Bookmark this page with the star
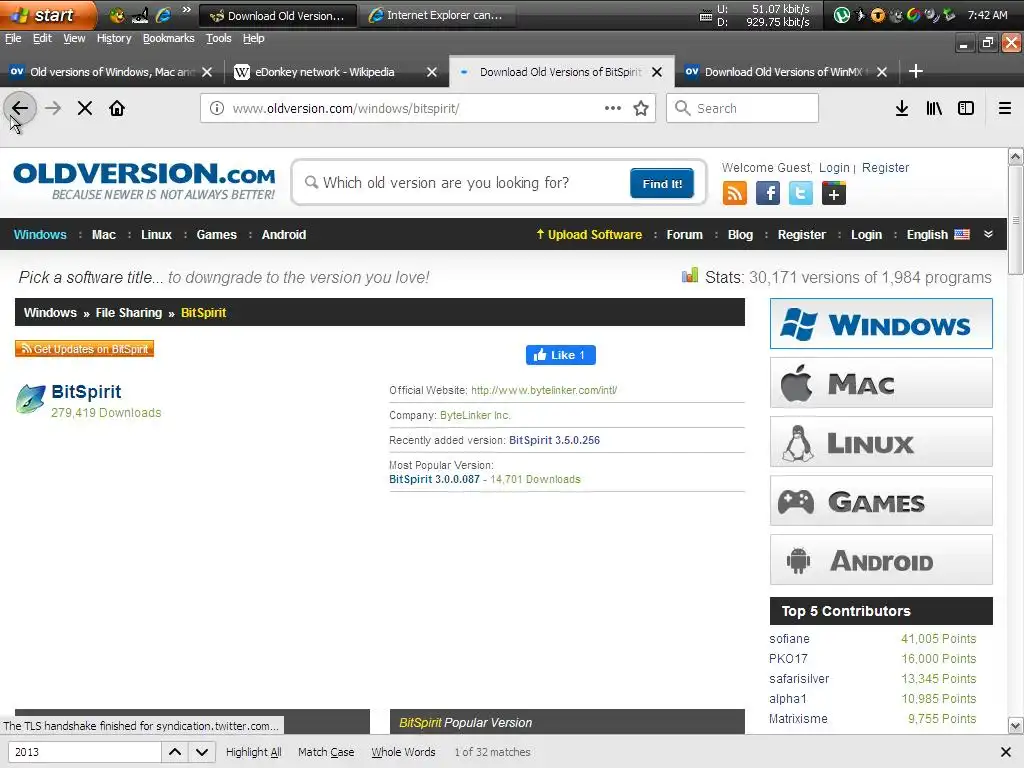Screen dimensions: 1024x768 641,108
